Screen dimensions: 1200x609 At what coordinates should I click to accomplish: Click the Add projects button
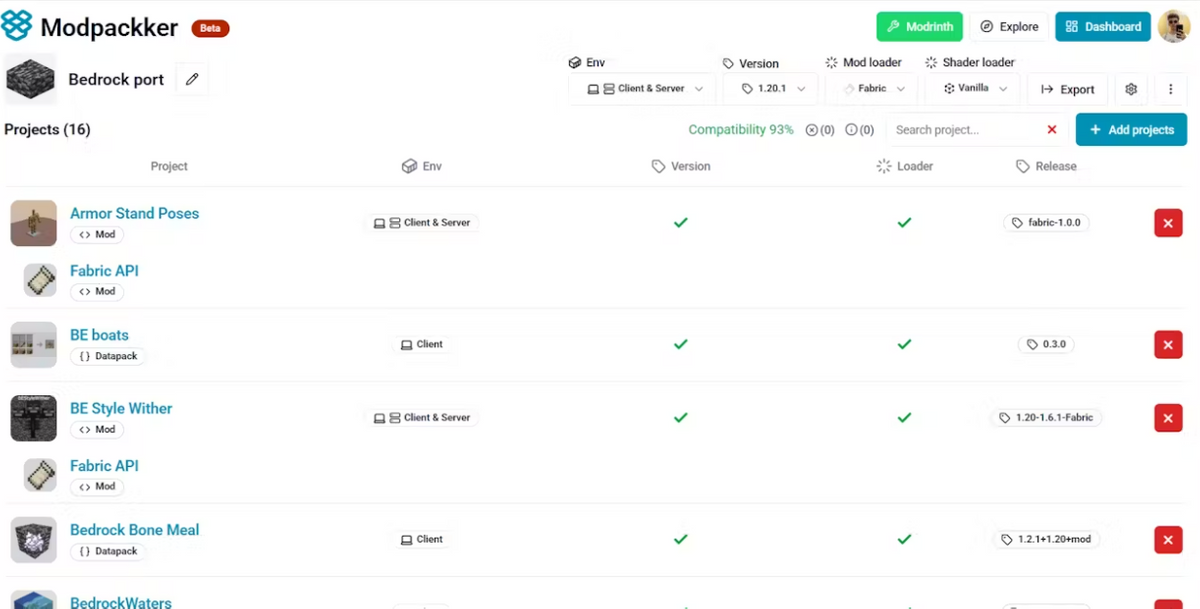click(x=1131, y=130)
